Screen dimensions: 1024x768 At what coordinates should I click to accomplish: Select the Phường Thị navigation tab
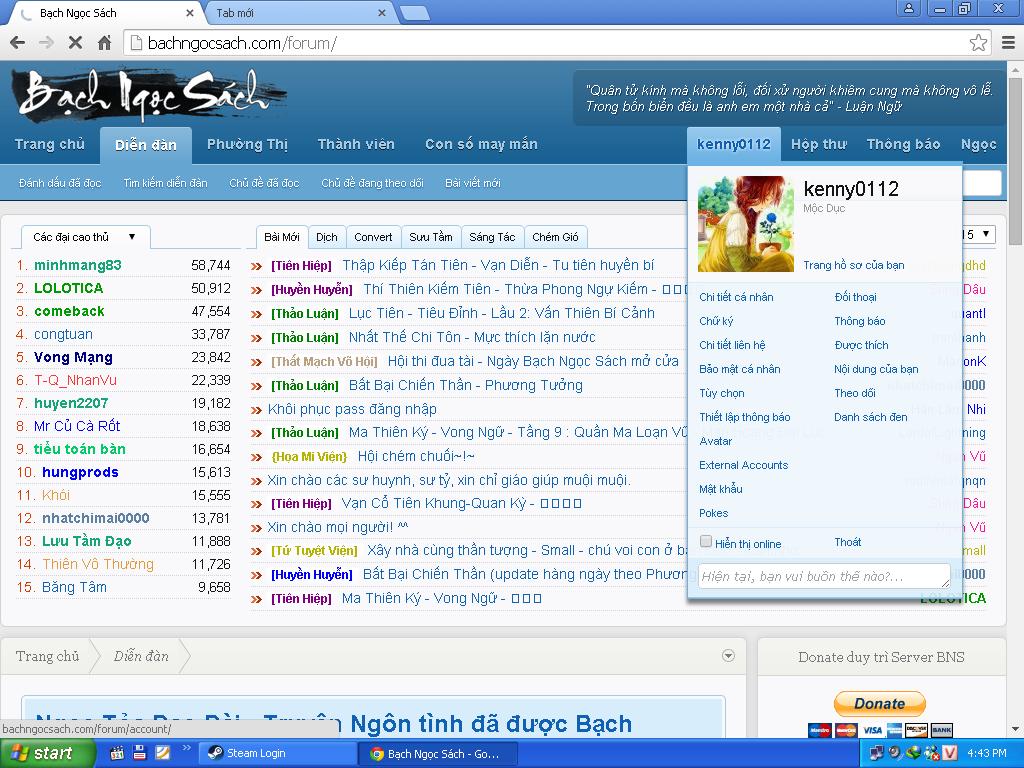(247, 144)
